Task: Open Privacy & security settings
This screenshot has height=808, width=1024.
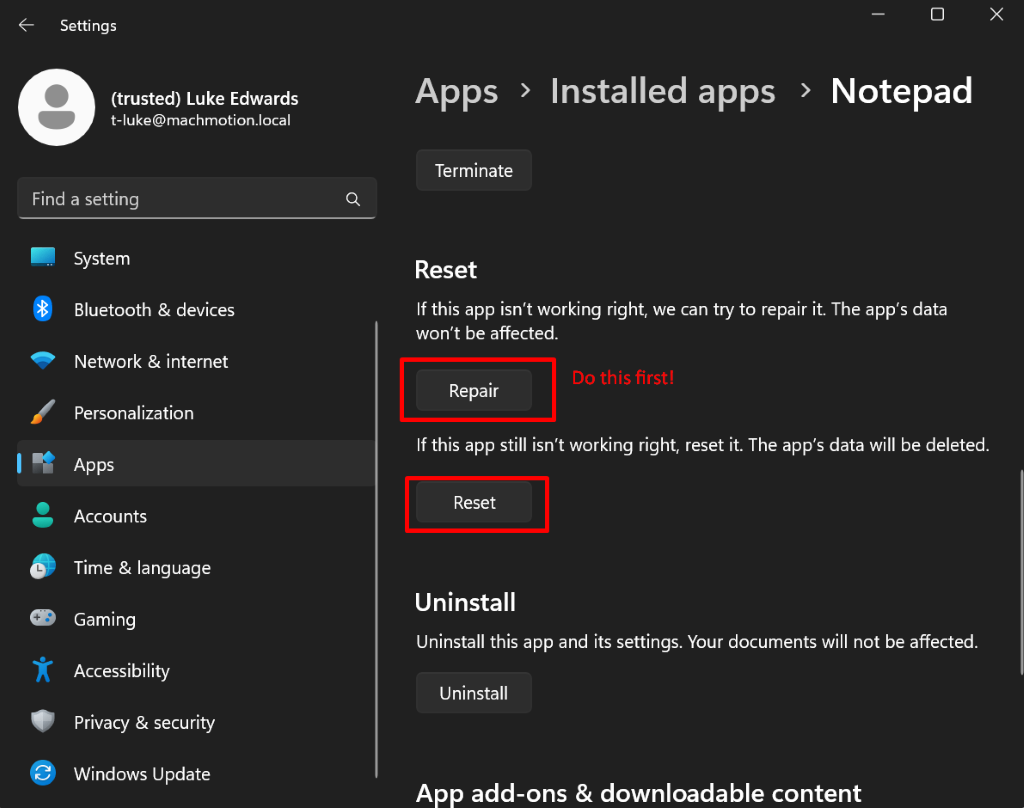Action: (43, 722)
